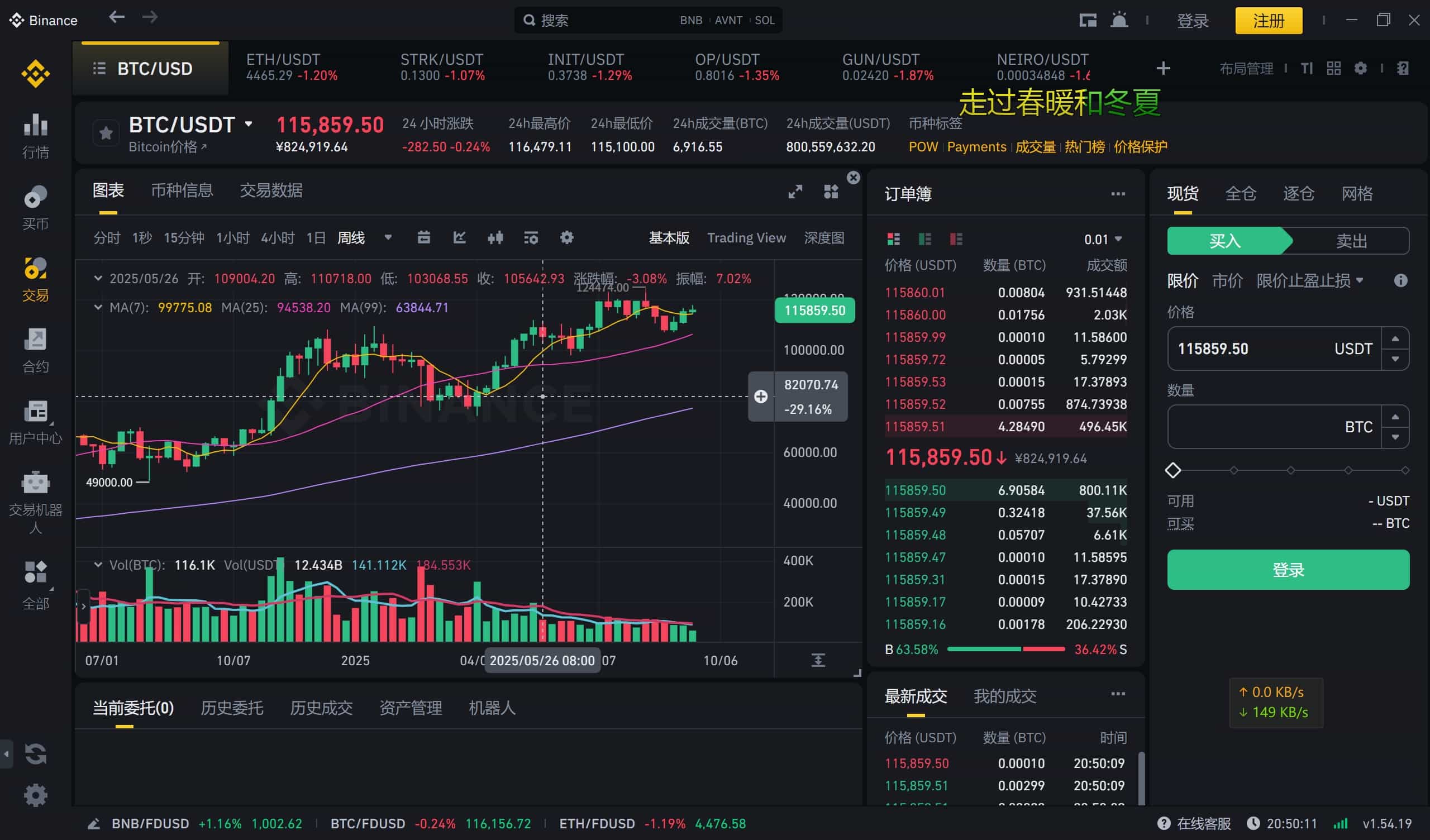This screenshot has width=1430, height=840.
Task: Add a new trading pair tab
Action: click(x=1164, y=69)
